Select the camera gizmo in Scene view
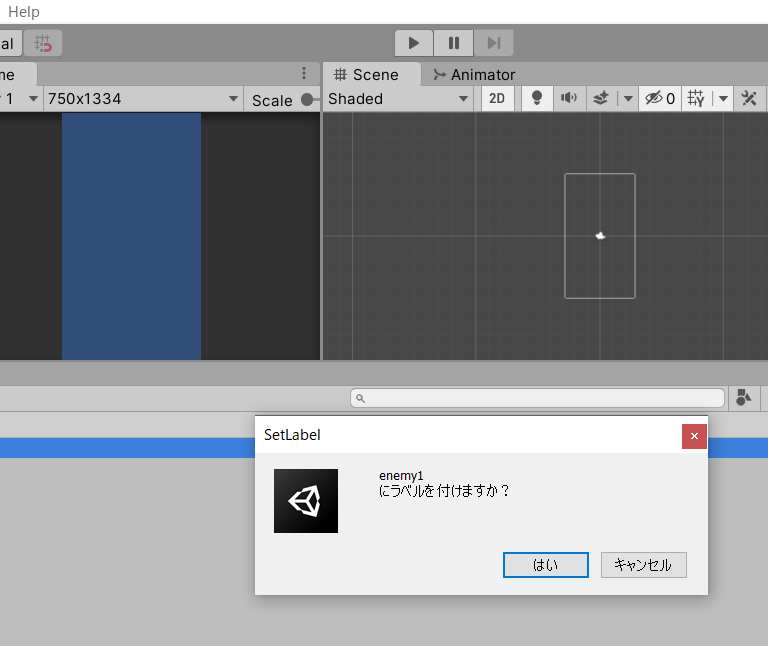This screenshot has height=646, width=768. [600, 236]
